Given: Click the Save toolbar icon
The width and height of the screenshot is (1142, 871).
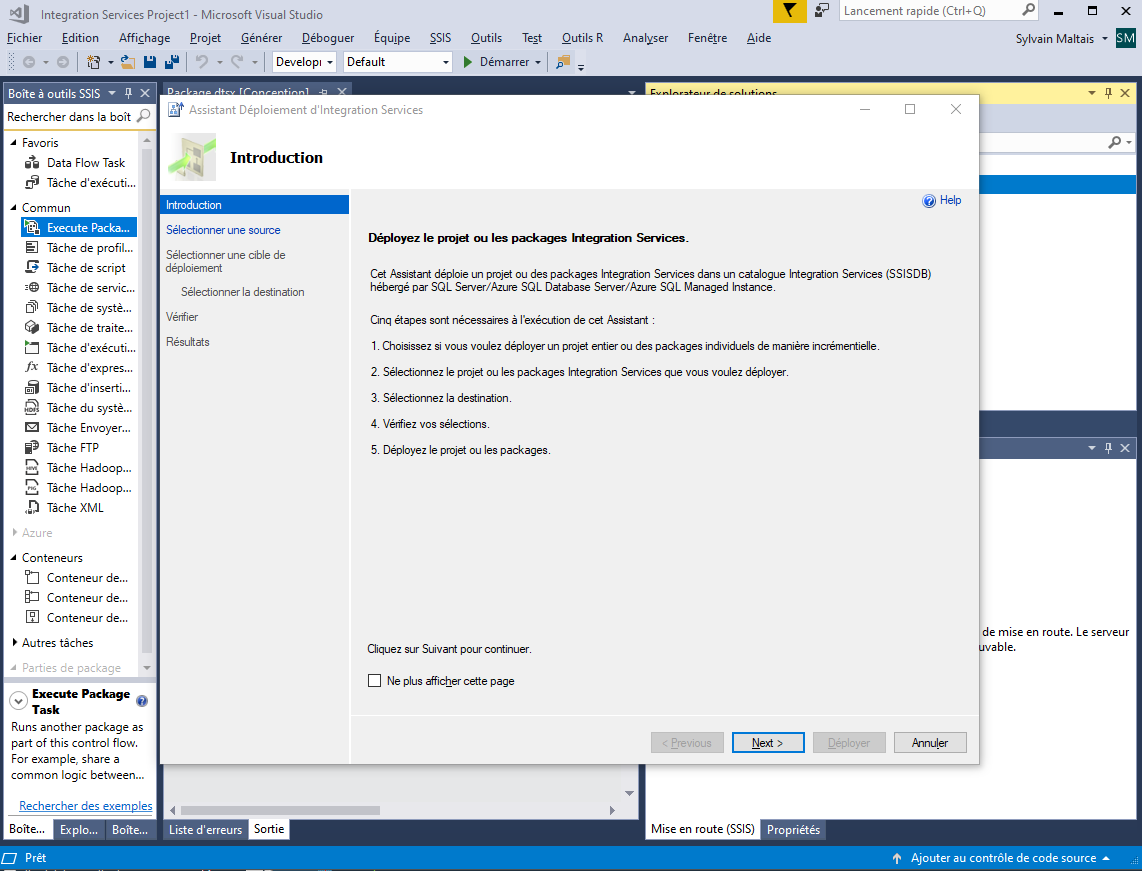Looking at the screenshot, I should [x=150, y=63].
